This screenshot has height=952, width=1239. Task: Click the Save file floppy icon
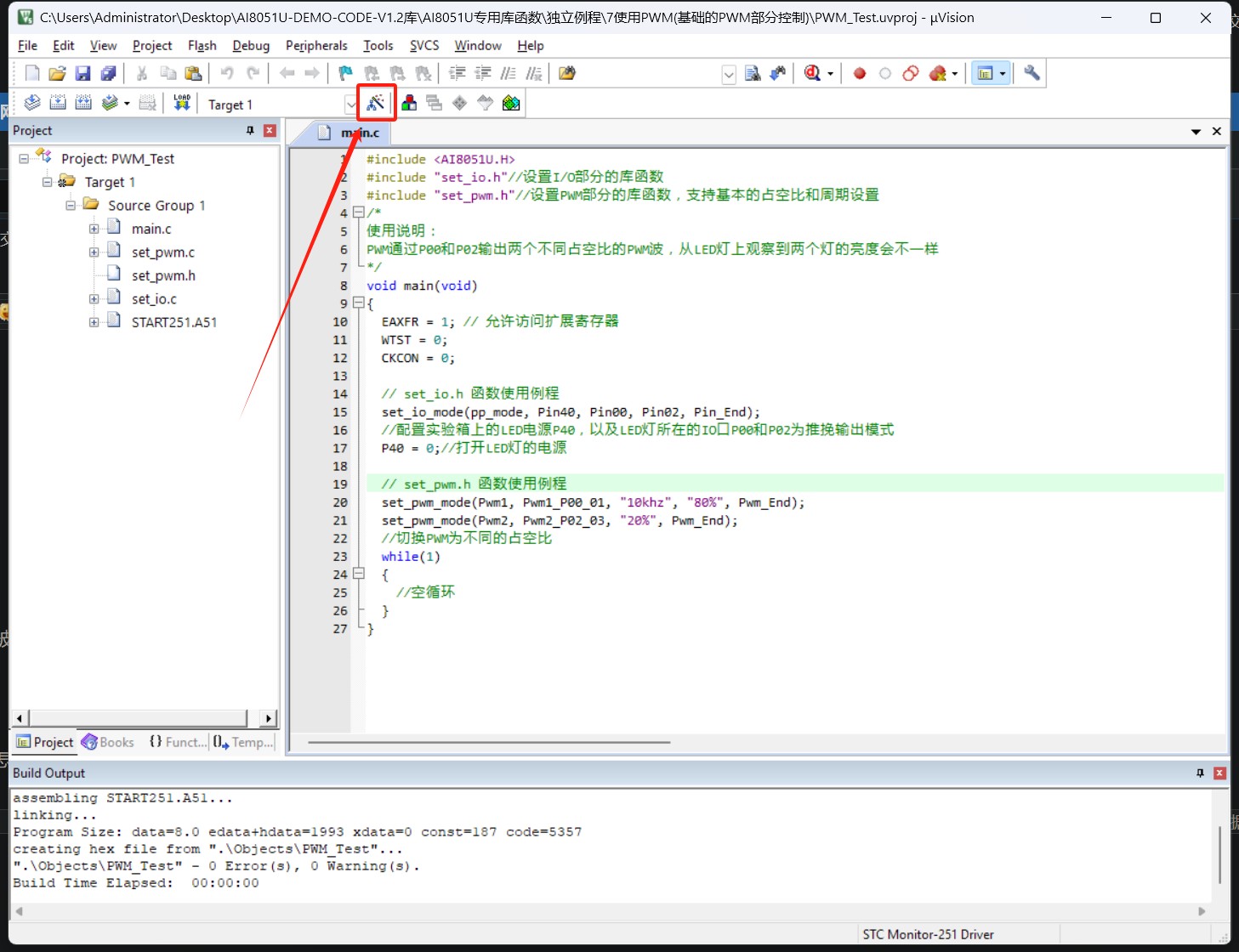click(82, 74)
